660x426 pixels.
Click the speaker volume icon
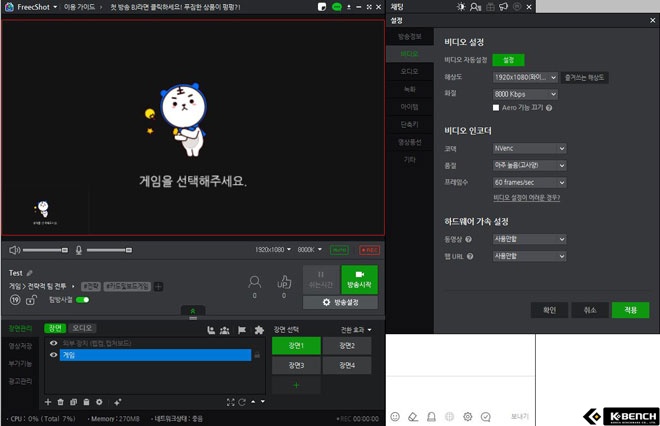pos(14,250)
